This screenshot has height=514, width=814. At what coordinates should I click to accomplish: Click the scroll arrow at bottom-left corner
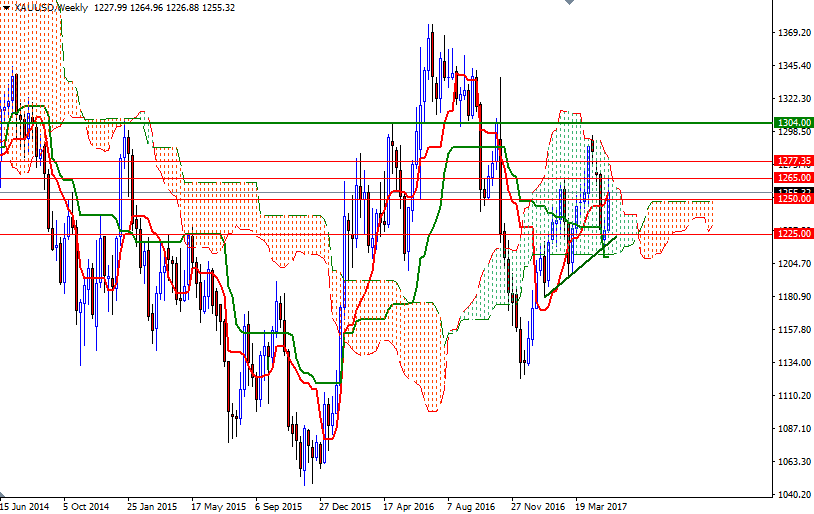[x=2, y=495]
